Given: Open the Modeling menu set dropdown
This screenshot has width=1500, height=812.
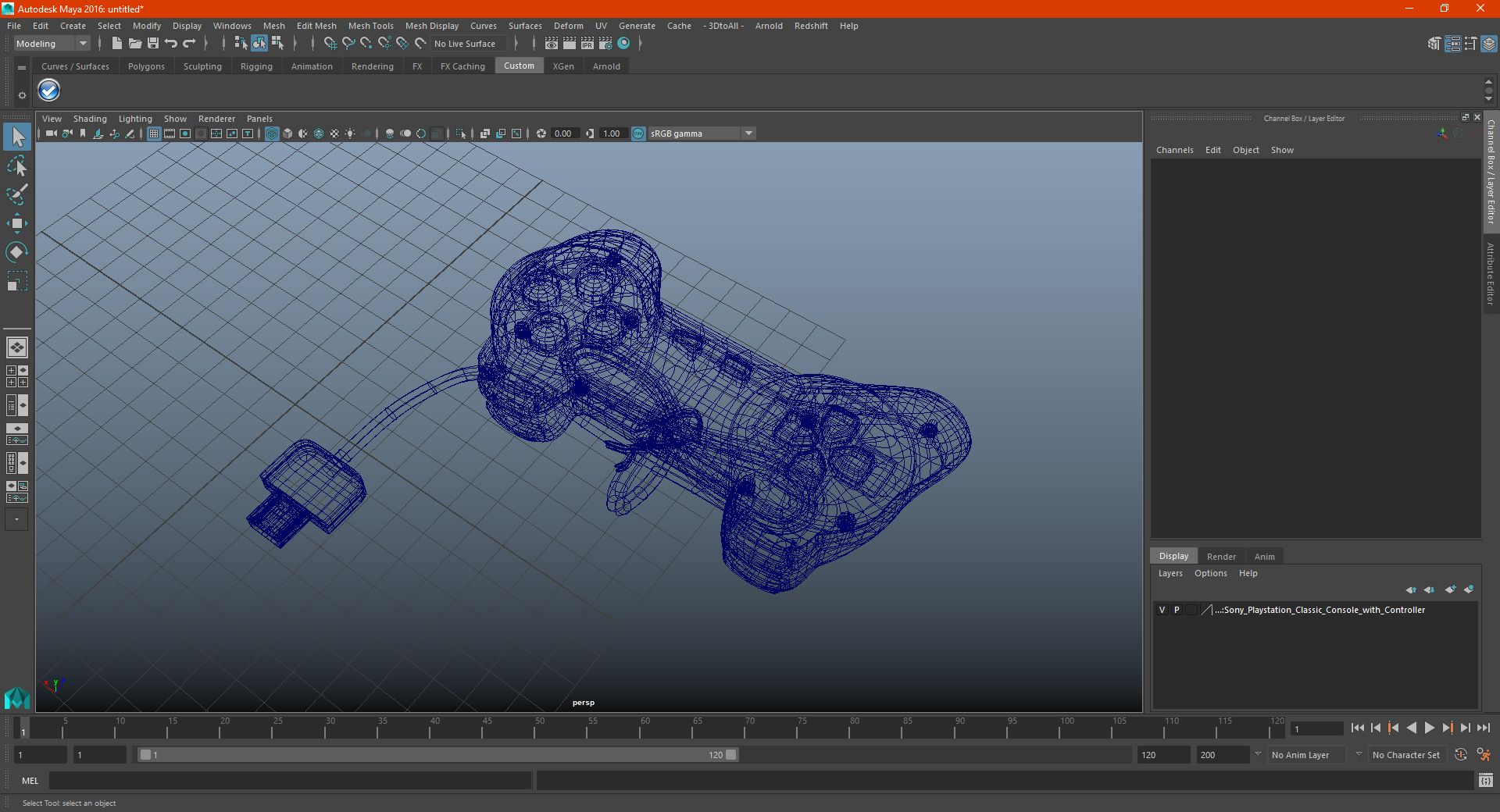Looking at the screenshot, I should 52,44.
